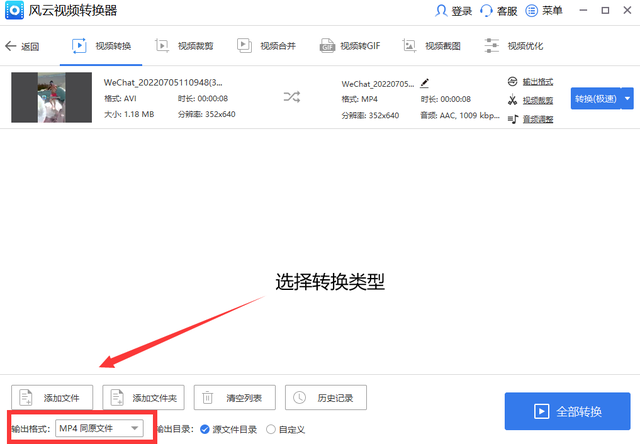The width and height of the screenshot is (640, 444).
Task: Open the 菜单 menu icon
Action: (x=531, y=11)
